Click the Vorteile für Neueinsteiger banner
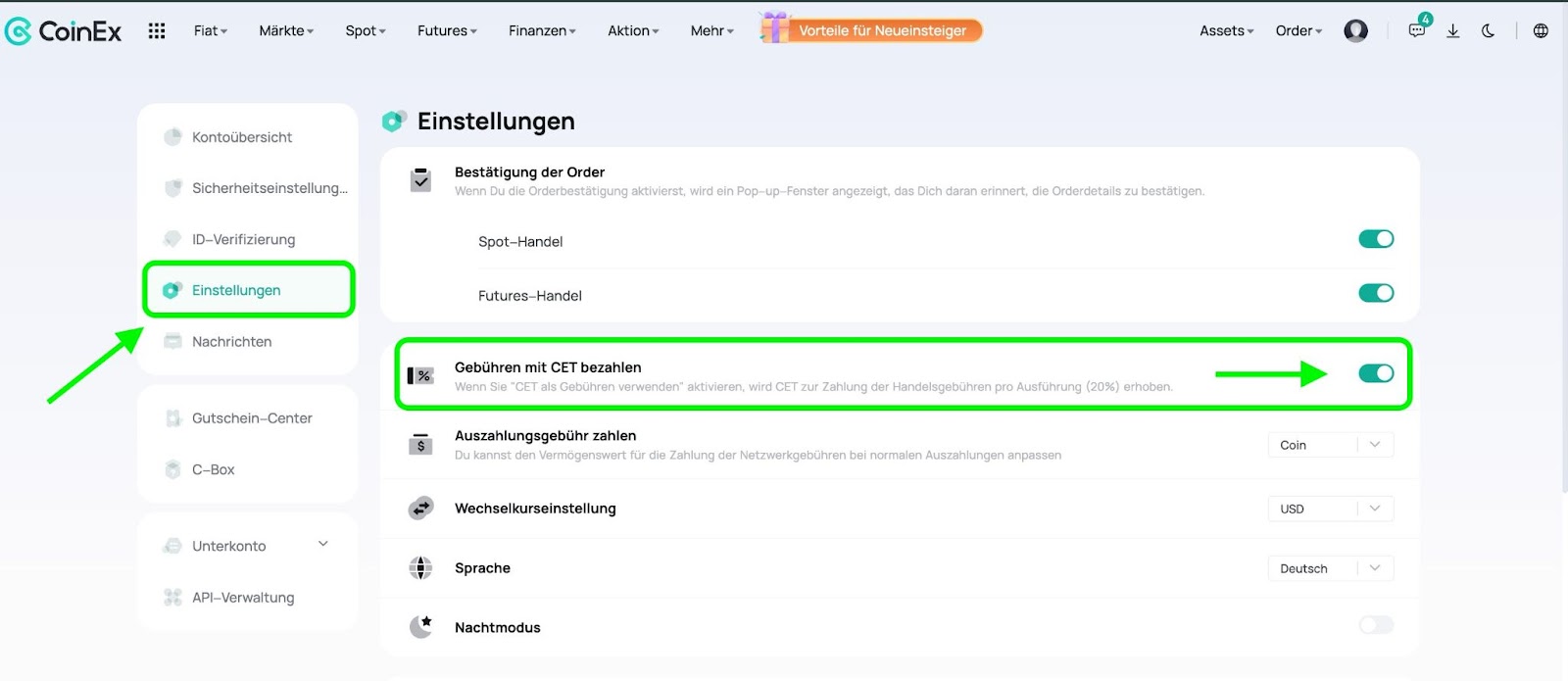This screenshot has width=1568, height=681. click(882, 30)
